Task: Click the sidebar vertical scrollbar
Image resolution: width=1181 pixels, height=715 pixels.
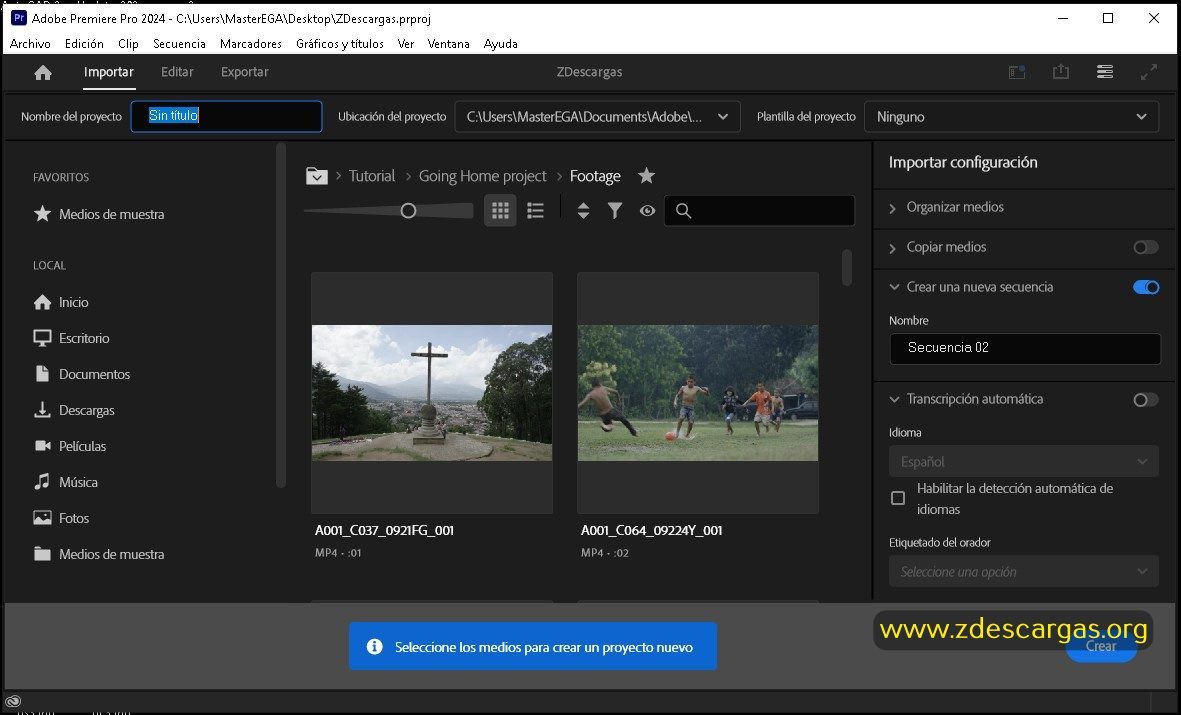Action: coord(281,316)
